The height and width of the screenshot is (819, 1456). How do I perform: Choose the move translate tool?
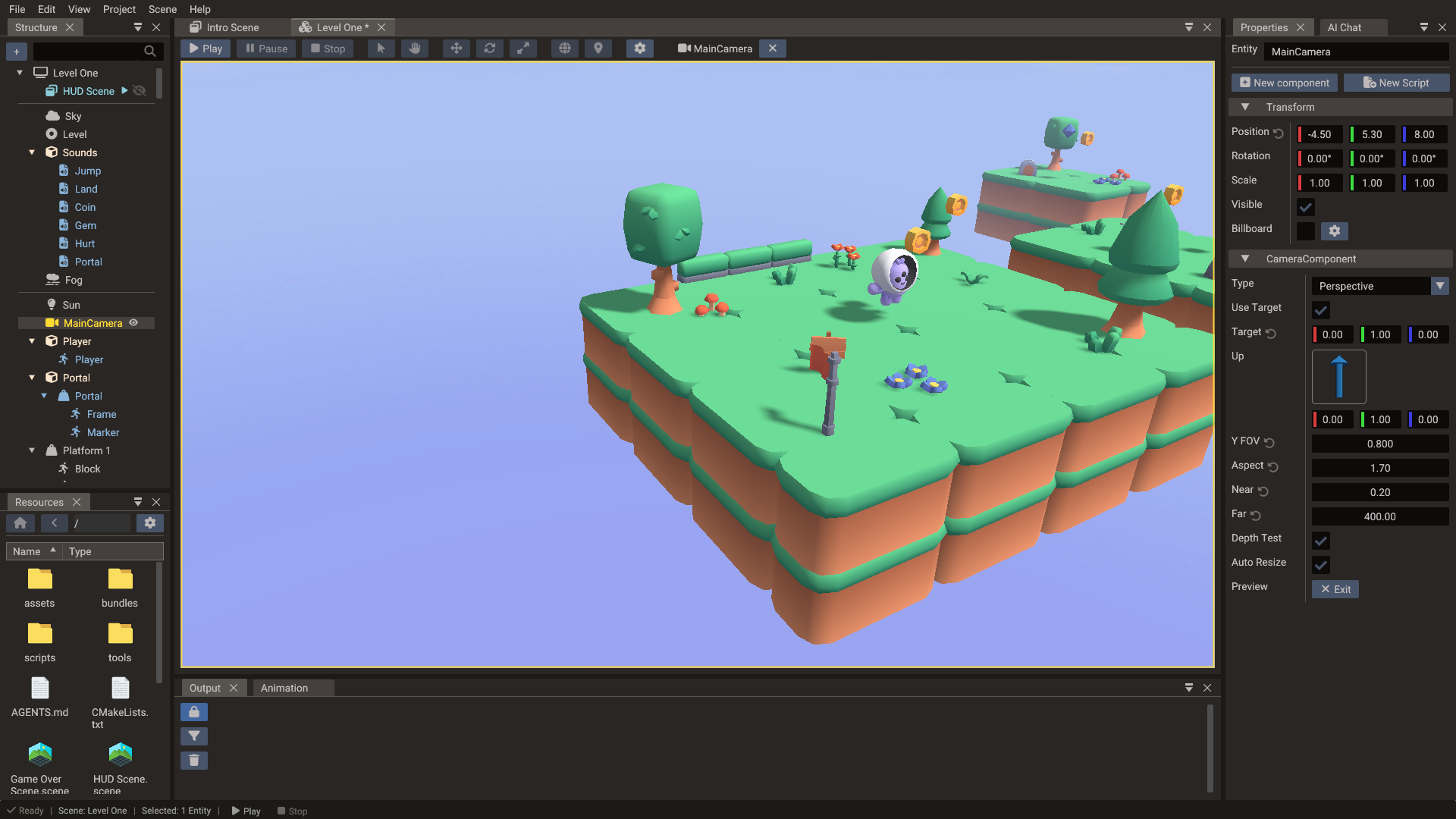(x=457, y=49)
